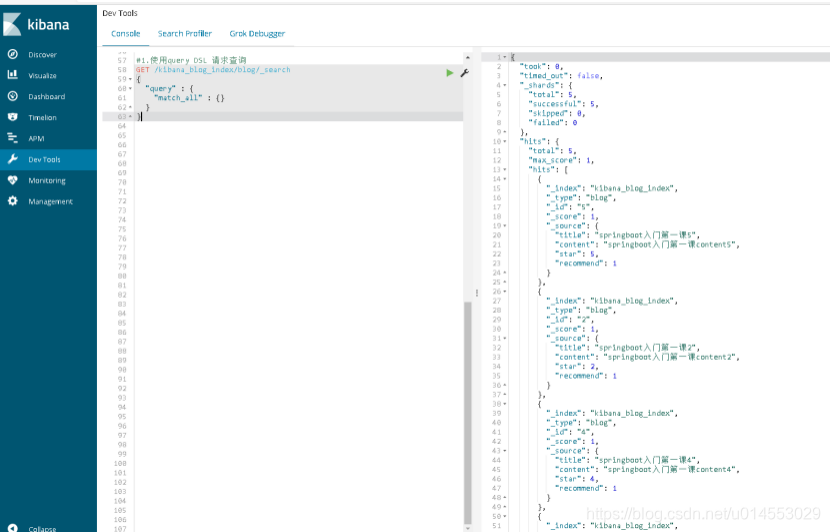This screenshot has width=830, height=532.
Task: Open request options wrench icon in editor
Action: pyautogui.click(x=465, y=73)
